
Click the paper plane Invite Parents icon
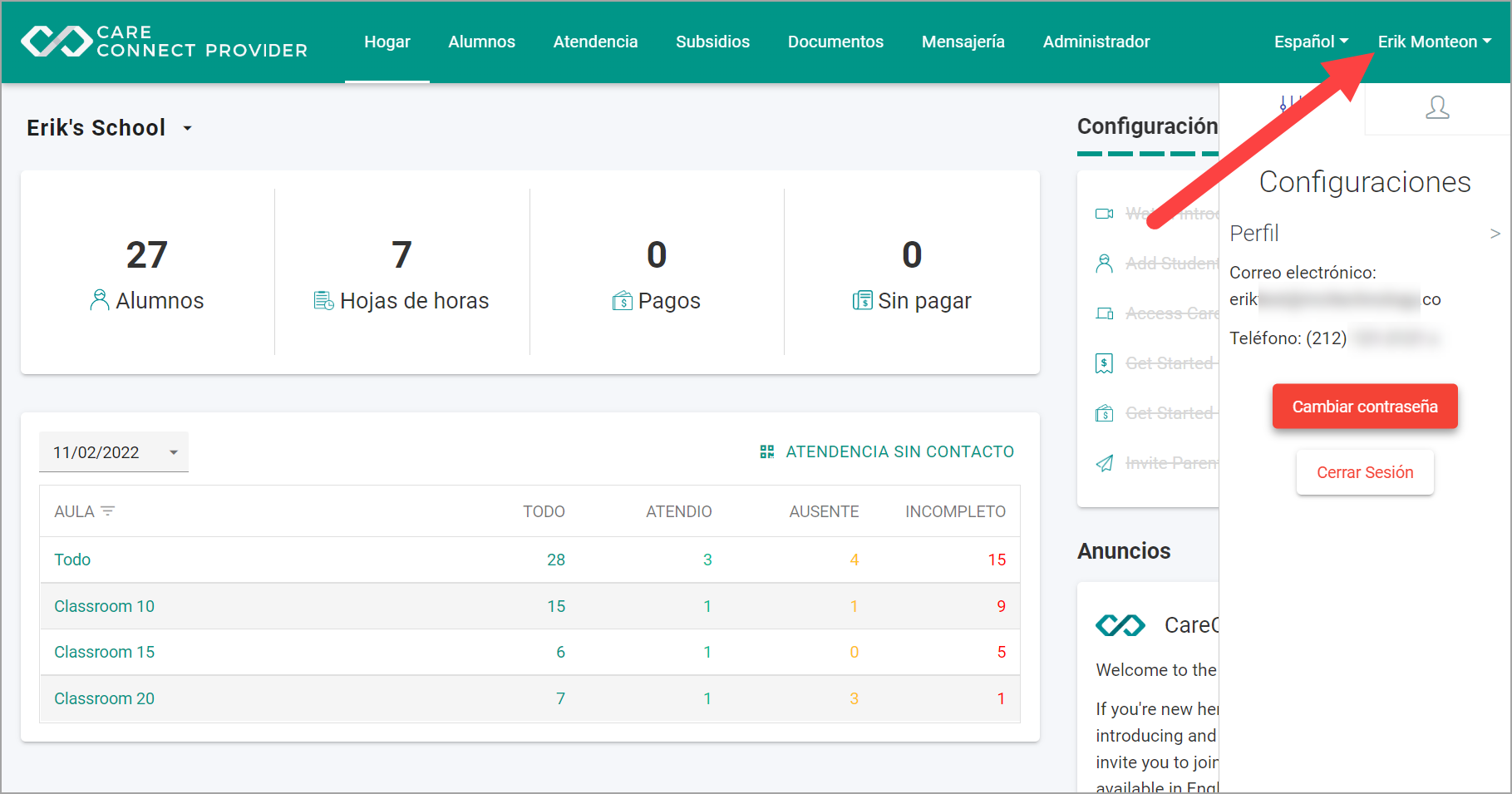click(1104, 463)
